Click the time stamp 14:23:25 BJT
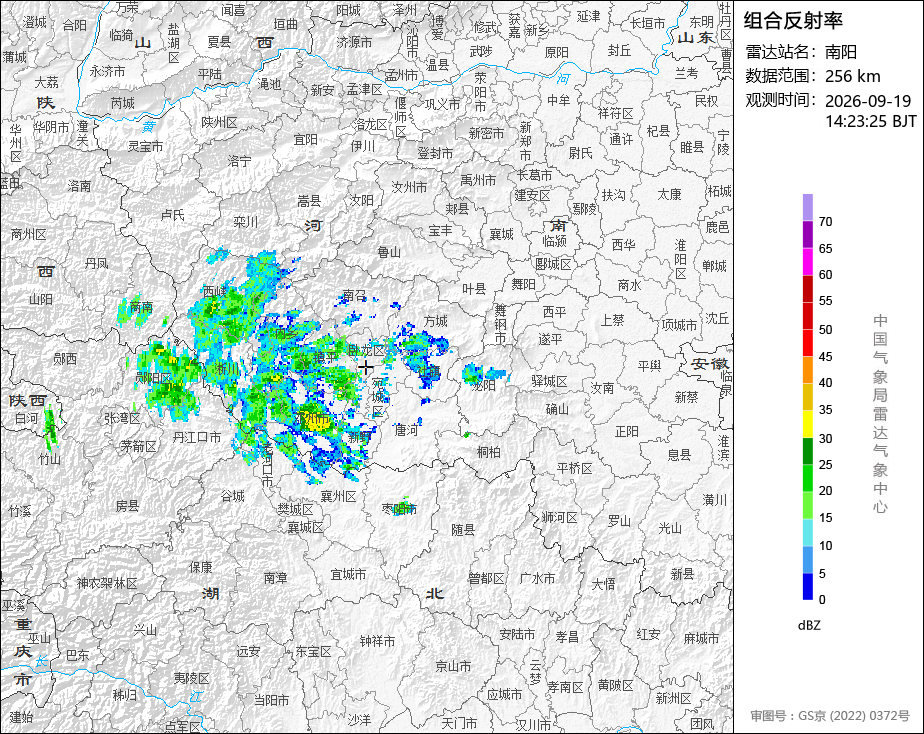The width and height of the screenshot is (924, 734). (871, 121)
